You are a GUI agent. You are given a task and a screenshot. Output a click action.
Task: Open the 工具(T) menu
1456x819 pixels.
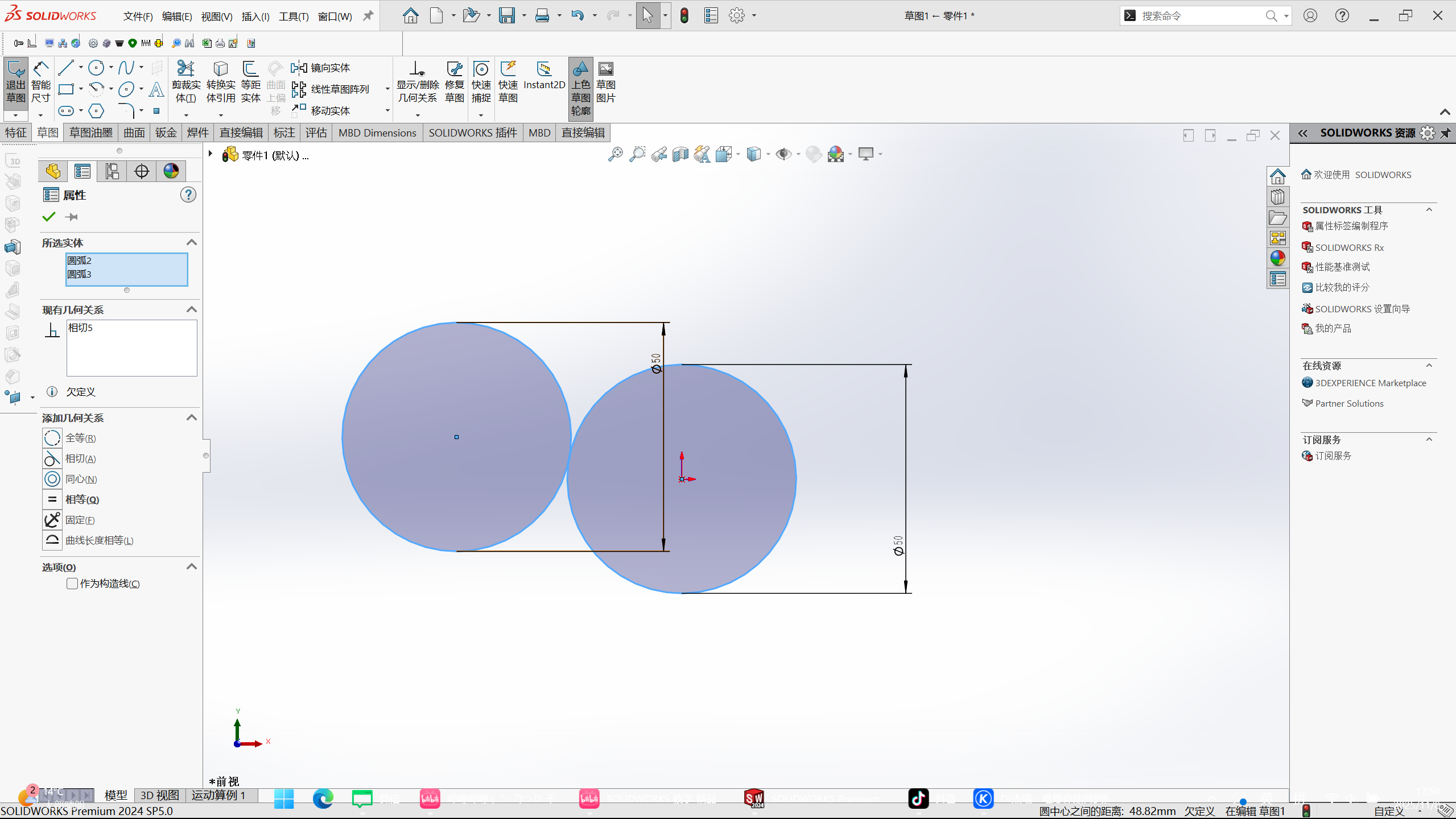(x=293, y=16)
